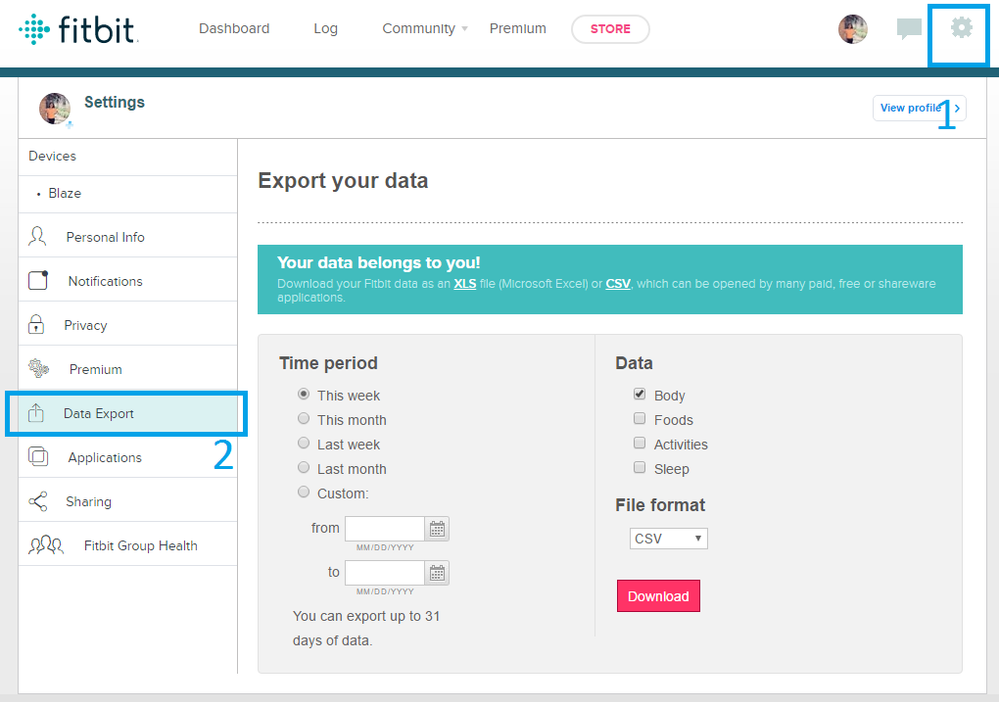Open the settings gear icon

(961, 28)
